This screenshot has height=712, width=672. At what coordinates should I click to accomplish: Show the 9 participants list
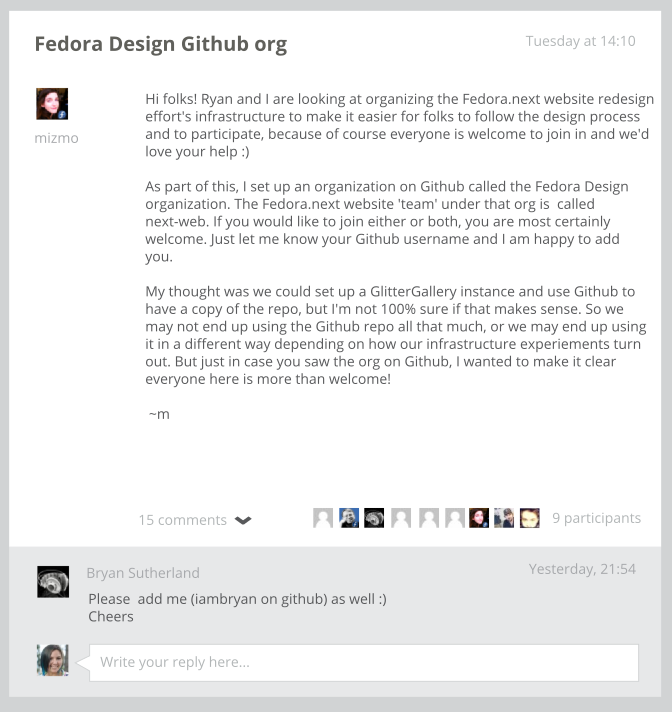pos(596,518)
